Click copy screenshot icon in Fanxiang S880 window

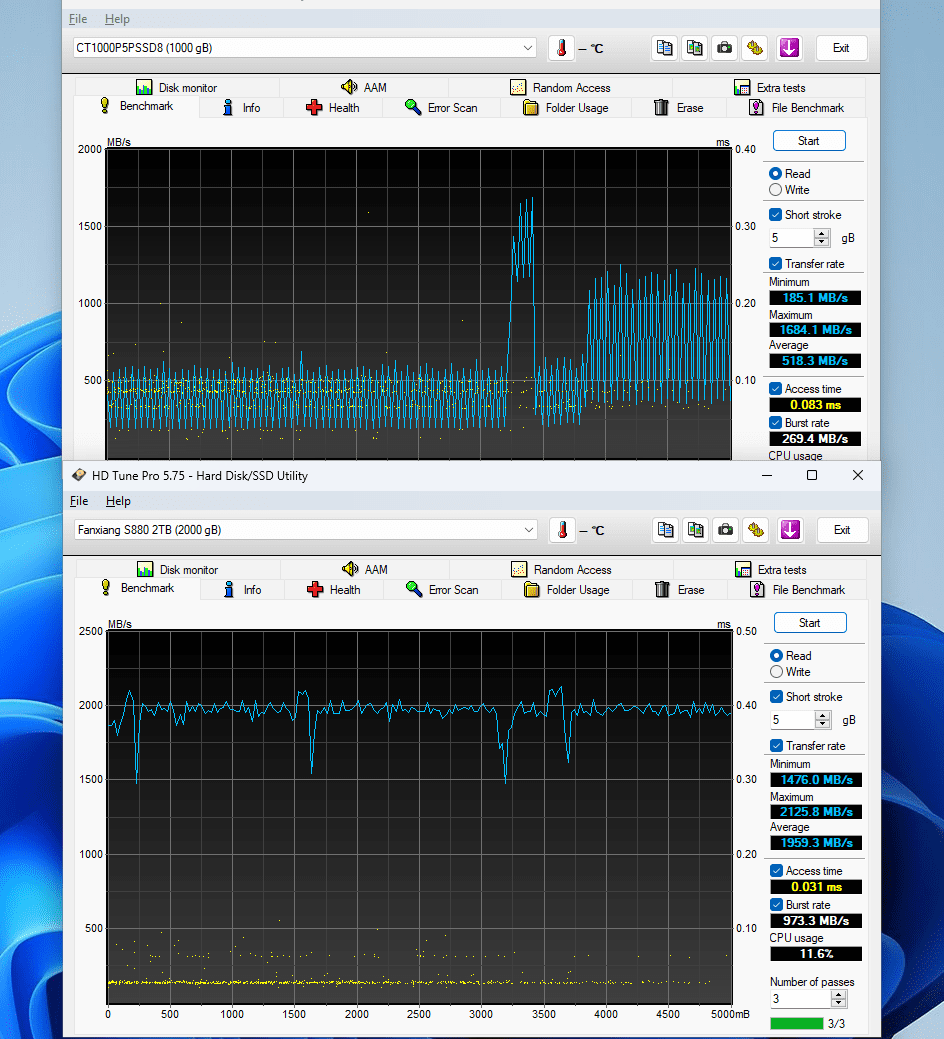coord(696,529)
